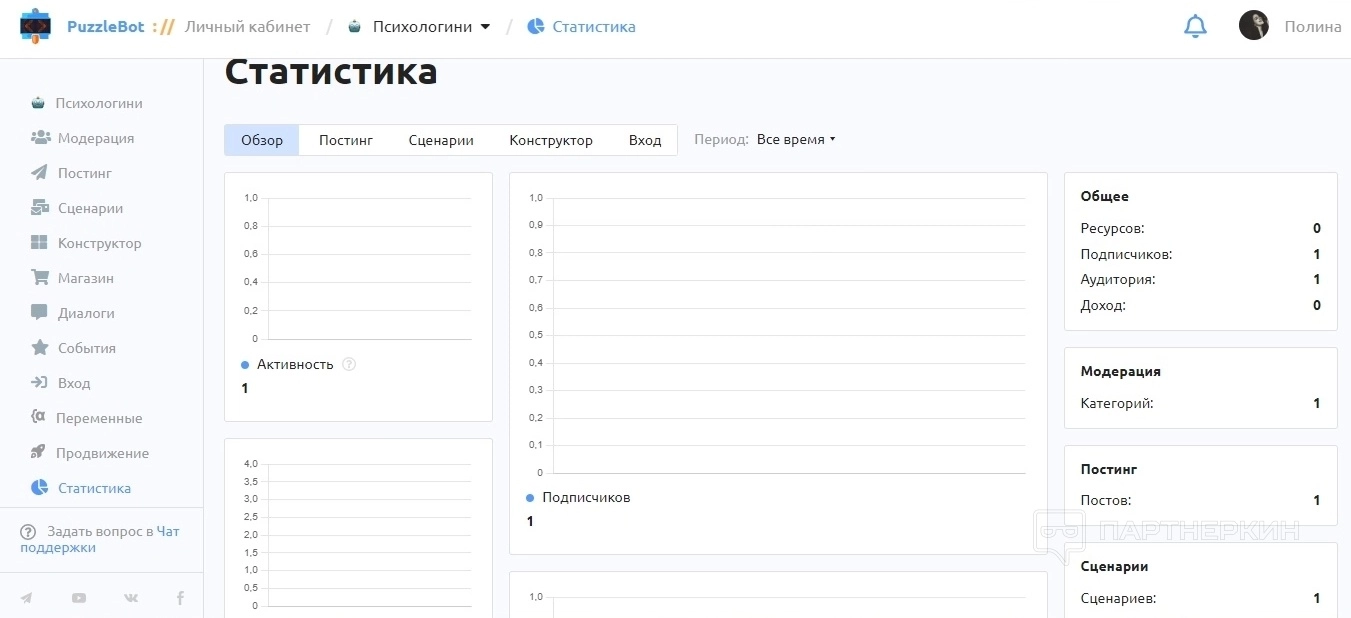Click the Магазин shopping cart icon
Image resolution: width=1351 pixels, height=618 pixels.
(40, 278)
